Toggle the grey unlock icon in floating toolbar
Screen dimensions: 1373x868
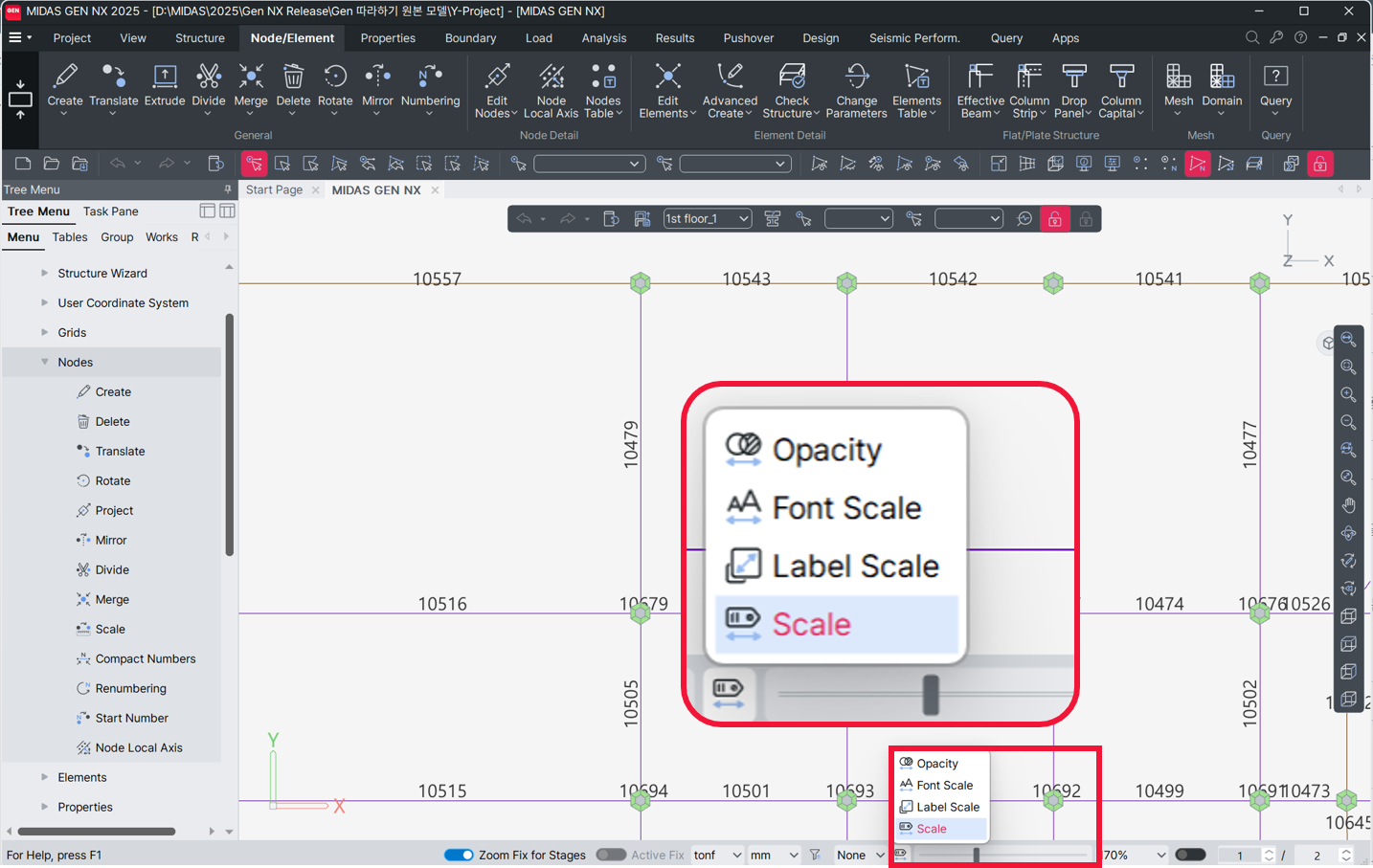point(1086,219)
